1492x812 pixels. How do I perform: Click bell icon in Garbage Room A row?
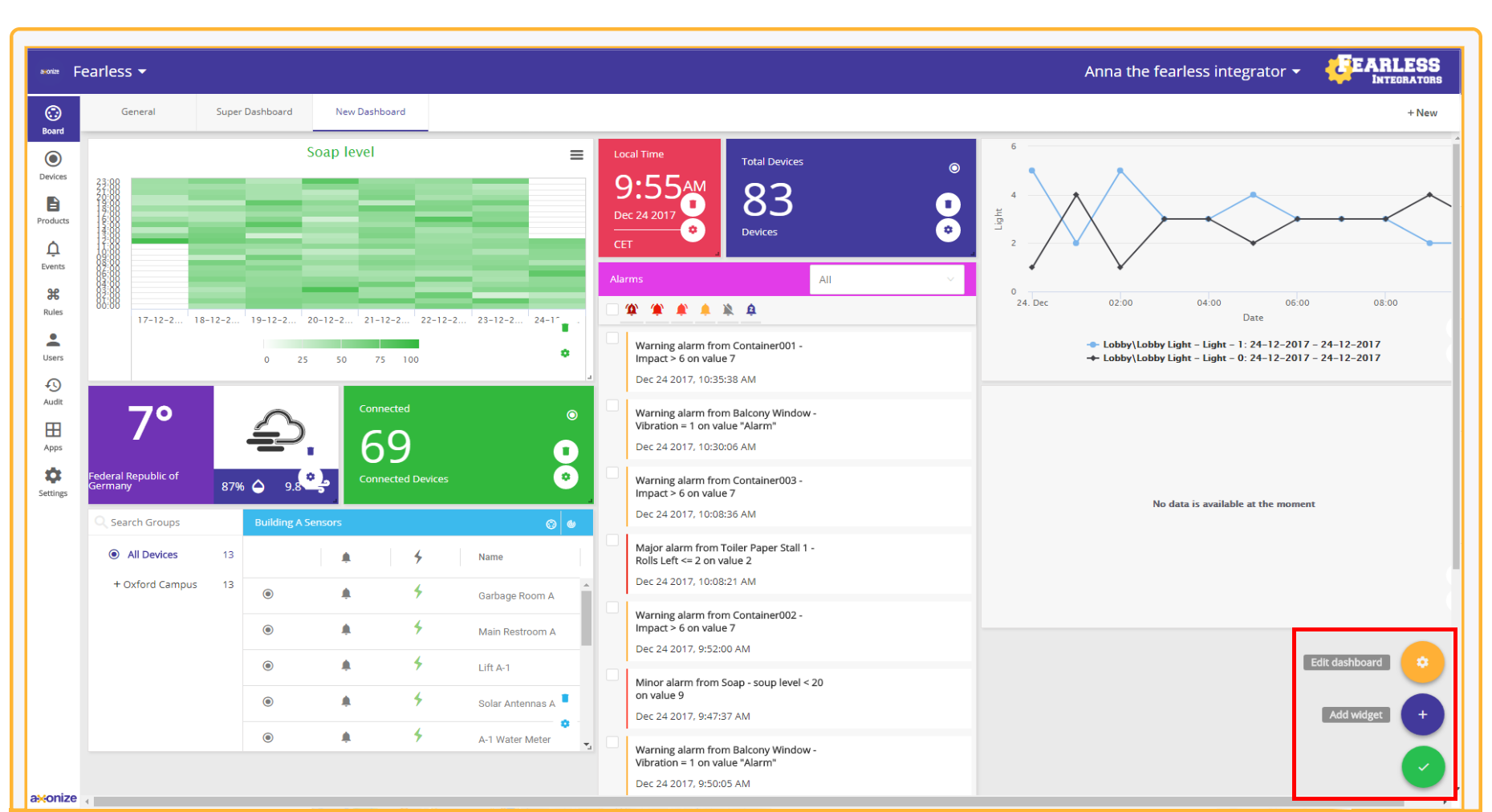point(346,594)
